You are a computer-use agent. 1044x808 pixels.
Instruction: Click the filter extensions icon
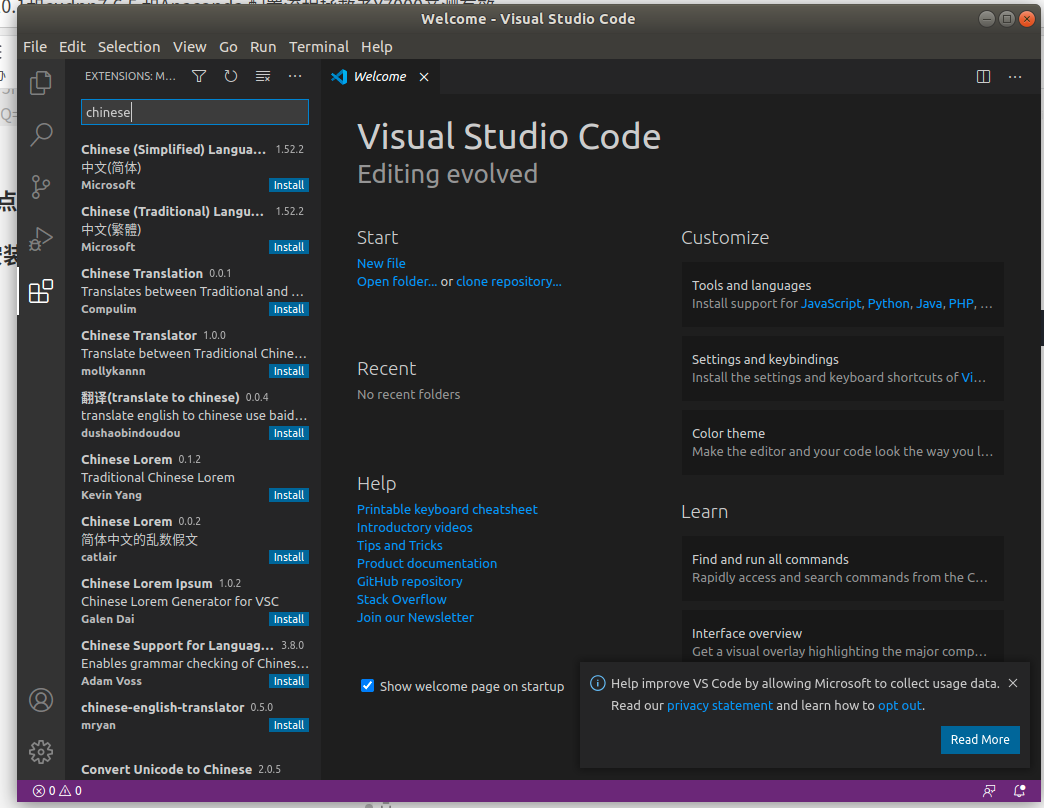199,76
